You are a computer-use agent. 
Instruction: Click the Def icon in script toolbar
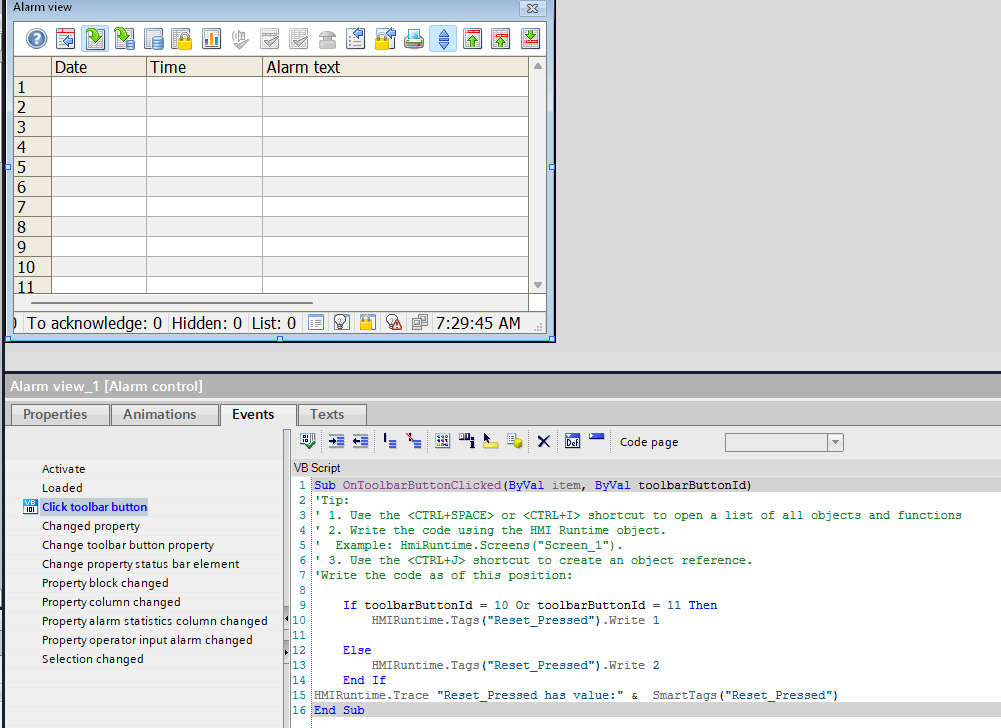572,441
